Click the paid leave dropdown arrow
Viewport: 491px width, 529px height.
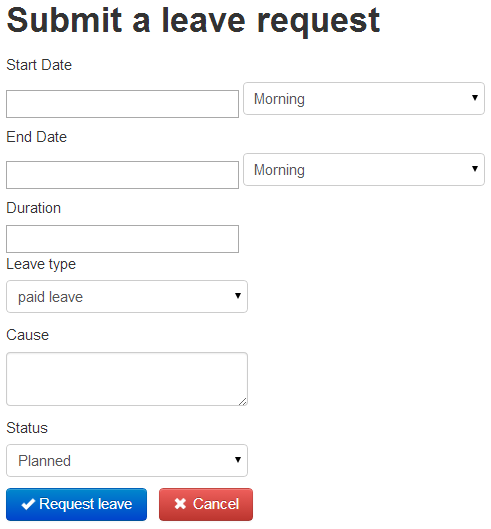click(238, 296)
